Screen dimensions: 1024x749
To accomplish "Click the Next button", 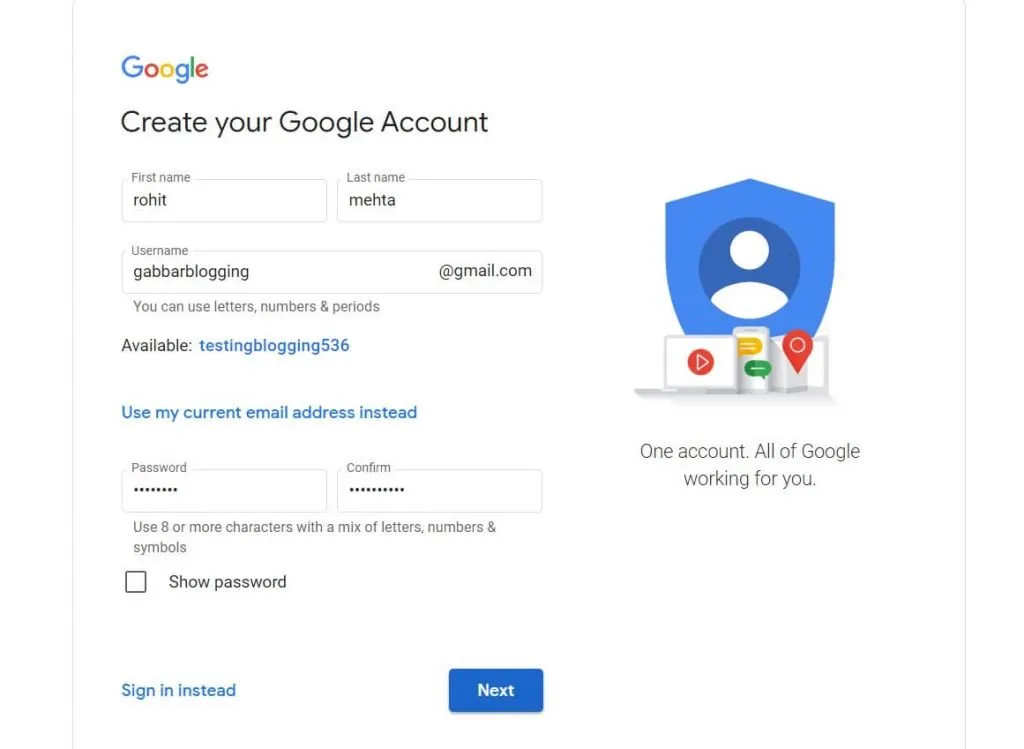I will point(496,690).
